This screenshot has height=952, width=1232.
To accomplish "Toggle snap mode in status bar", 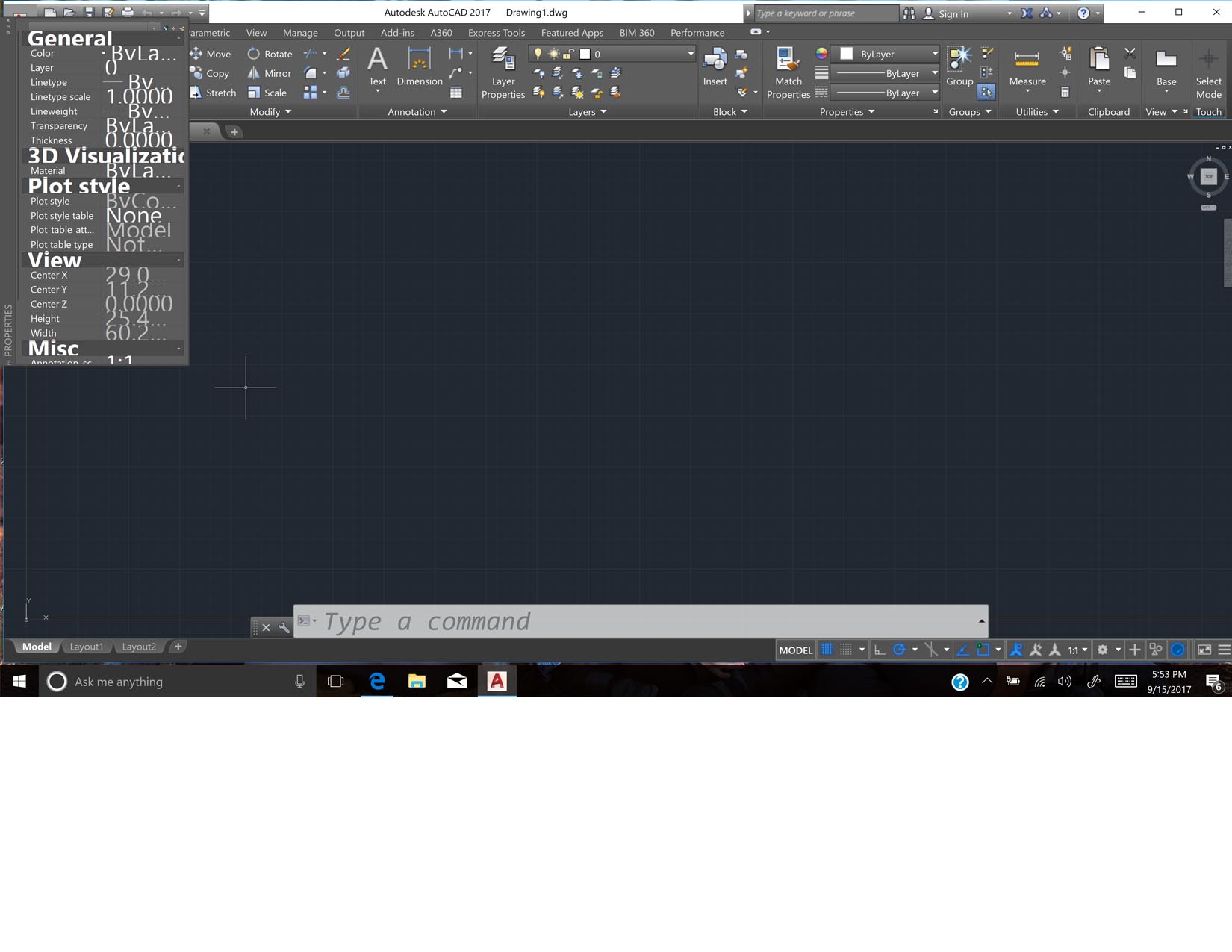I will (846, 650).
